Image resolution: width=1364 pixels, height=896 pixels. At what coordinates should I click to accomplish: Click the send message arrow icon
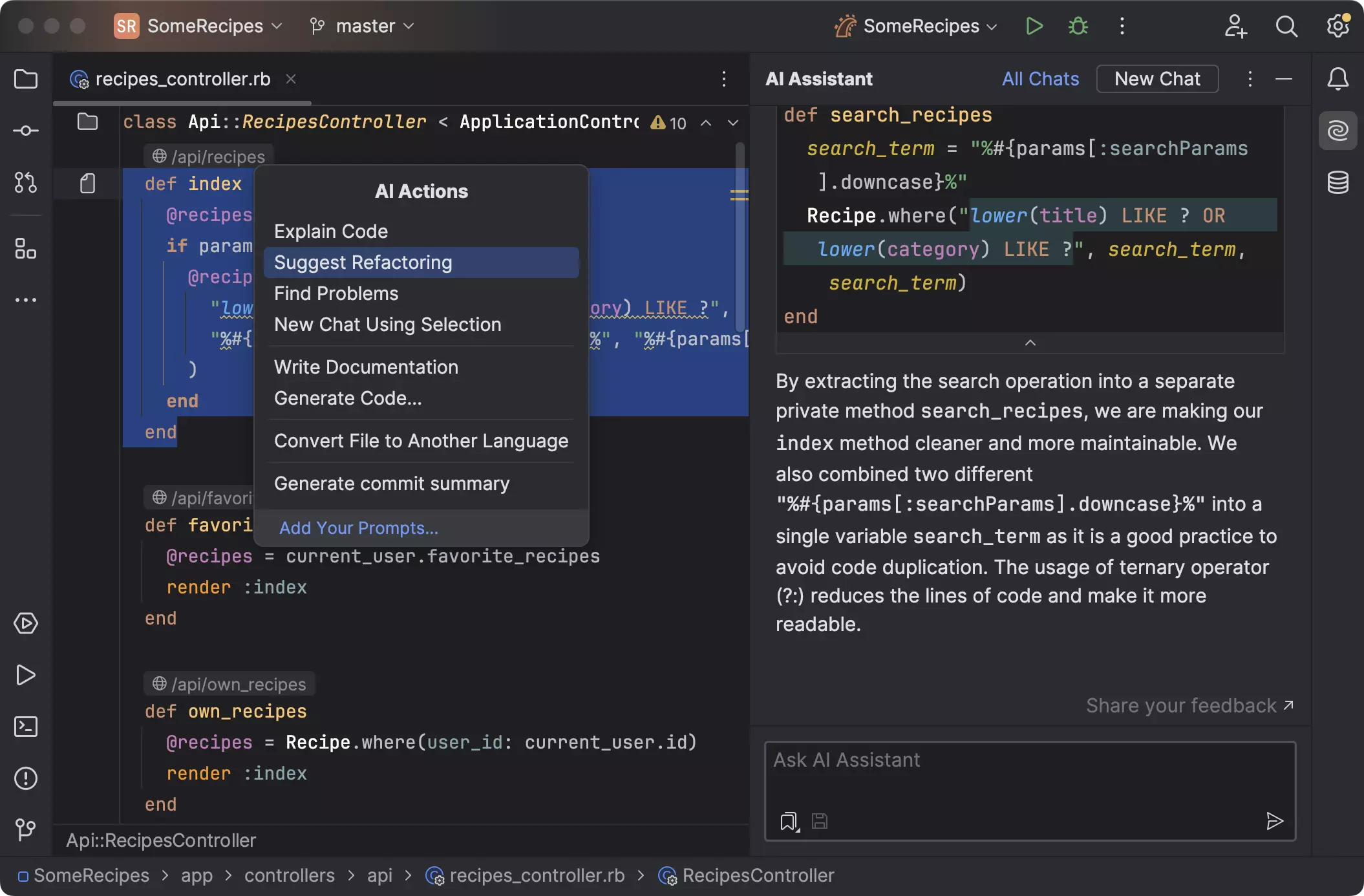[x=1274, y=821]
